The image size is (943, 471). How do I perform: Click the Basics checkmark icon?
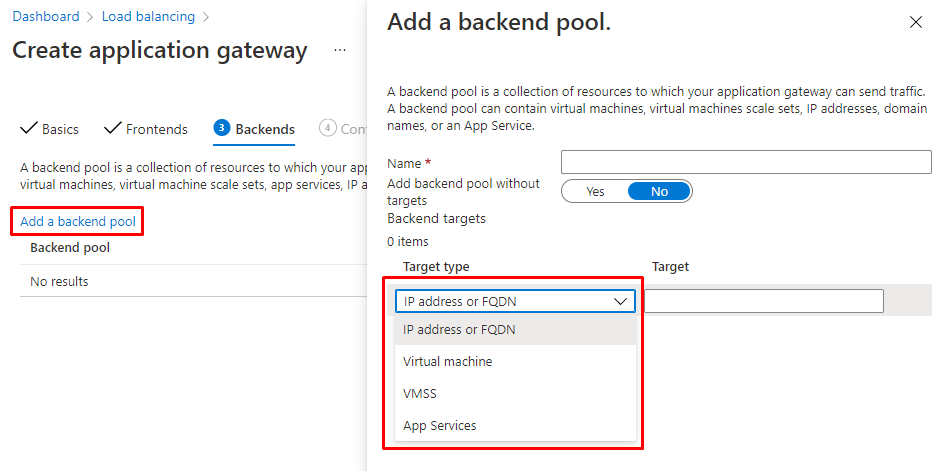tap(29, 129)
